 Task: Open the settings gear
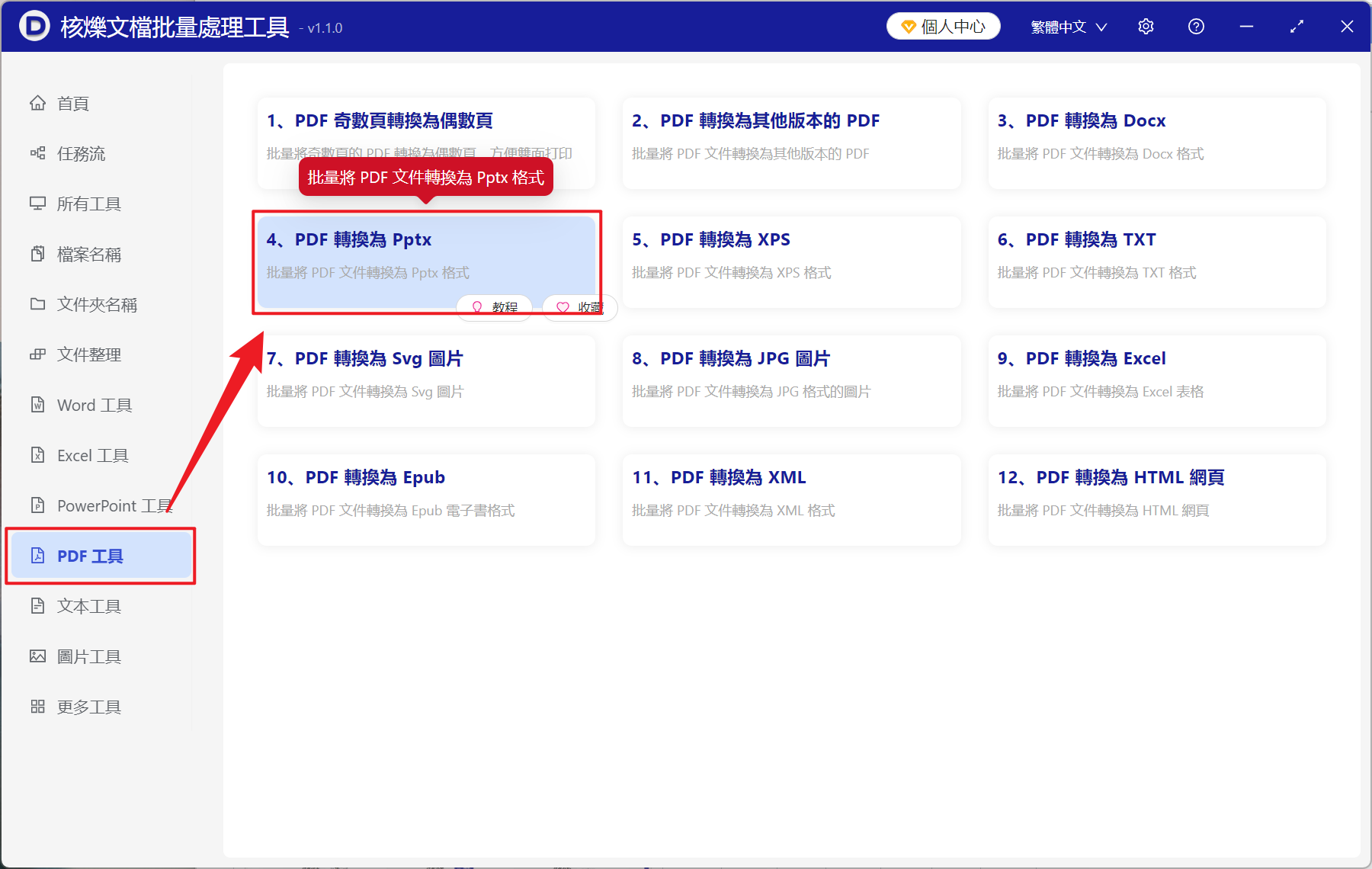click(x=1146, y=26)
